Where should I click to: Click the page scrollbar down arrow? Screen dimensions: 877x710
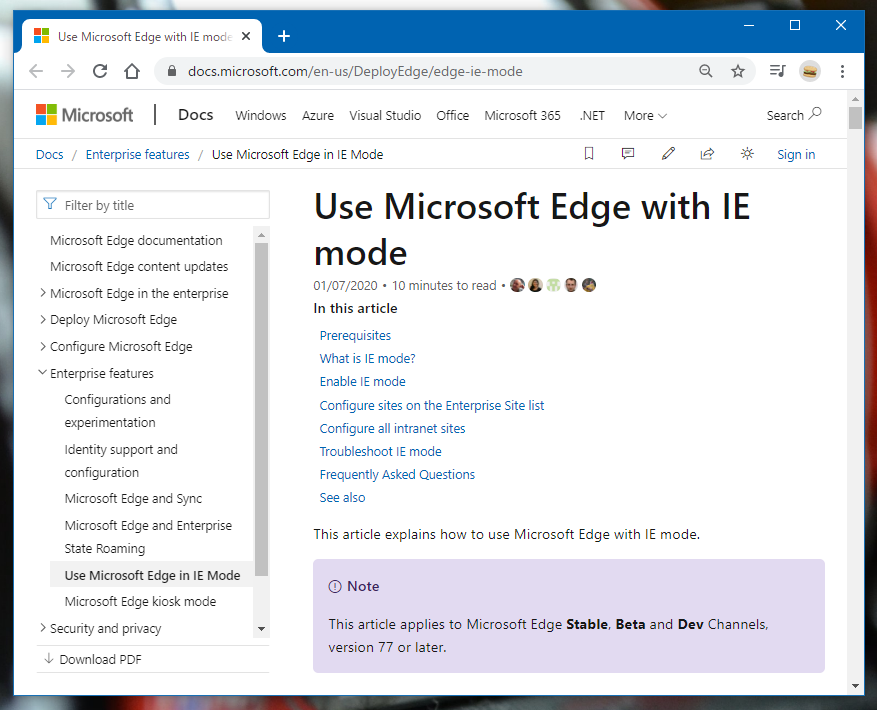click(855, 686)
